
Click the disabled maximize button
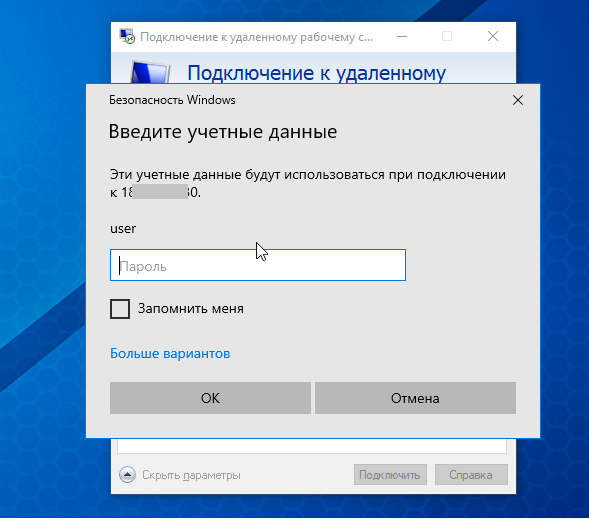click(447, 36)
